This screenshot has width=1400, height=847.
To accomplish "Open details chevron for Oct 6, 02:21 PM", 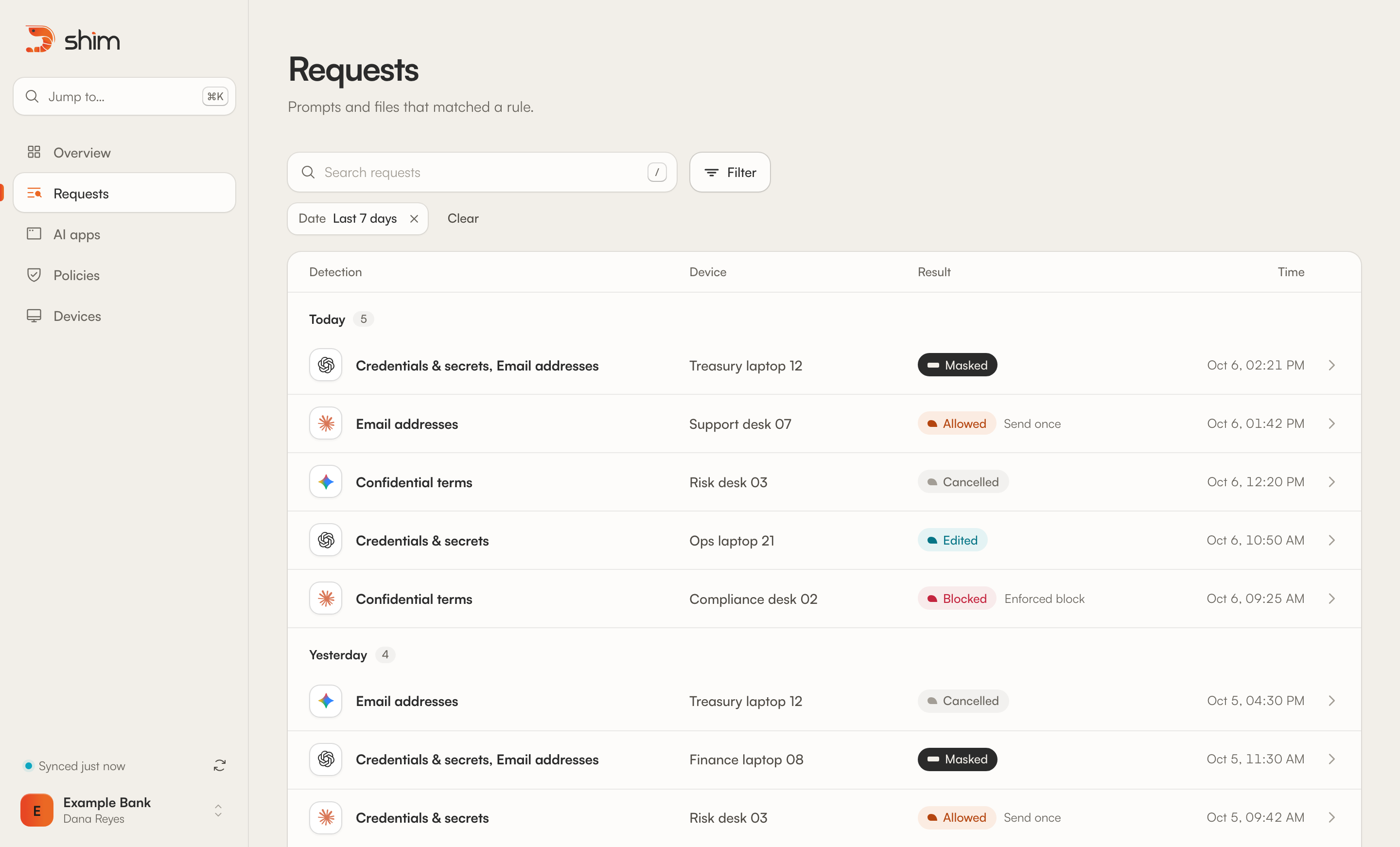I will (x=1332, y=365).
